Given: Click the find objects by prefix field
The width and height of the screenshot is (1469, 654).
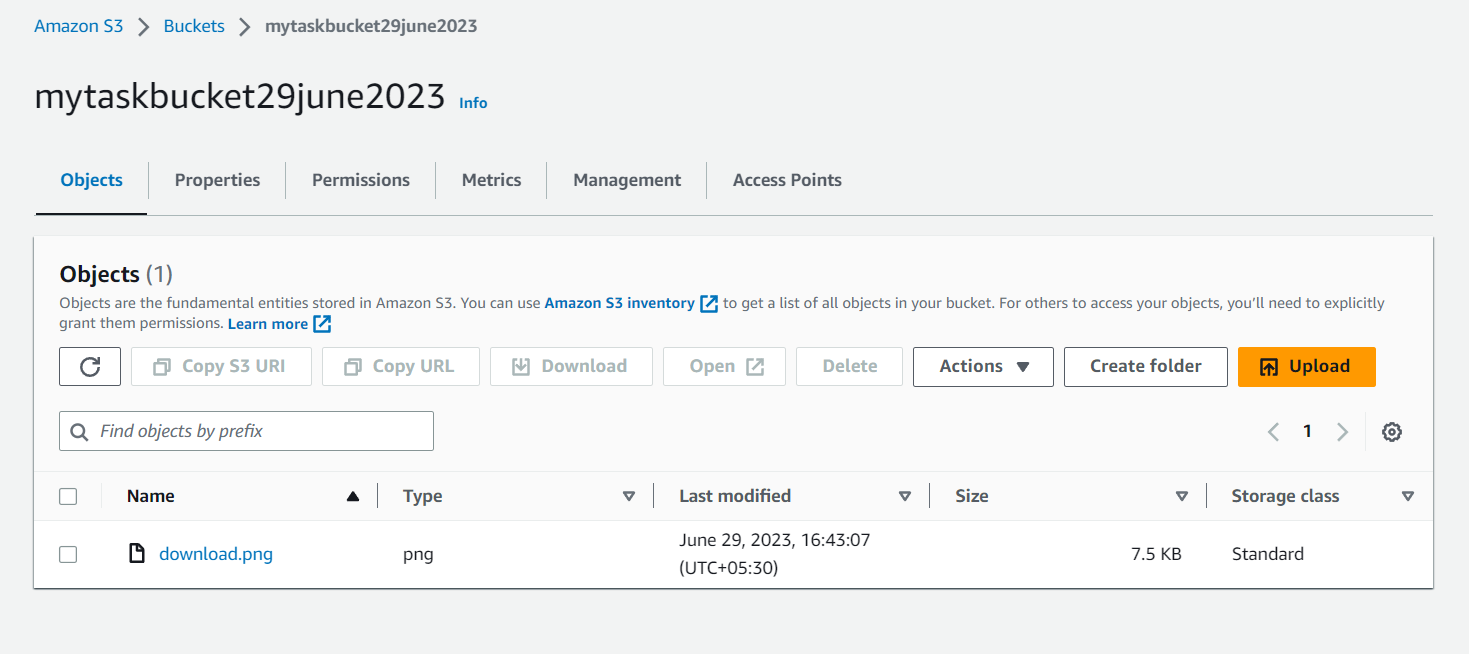Looking at the screenshot, I should pyautogui.click(x=245, y=430).
